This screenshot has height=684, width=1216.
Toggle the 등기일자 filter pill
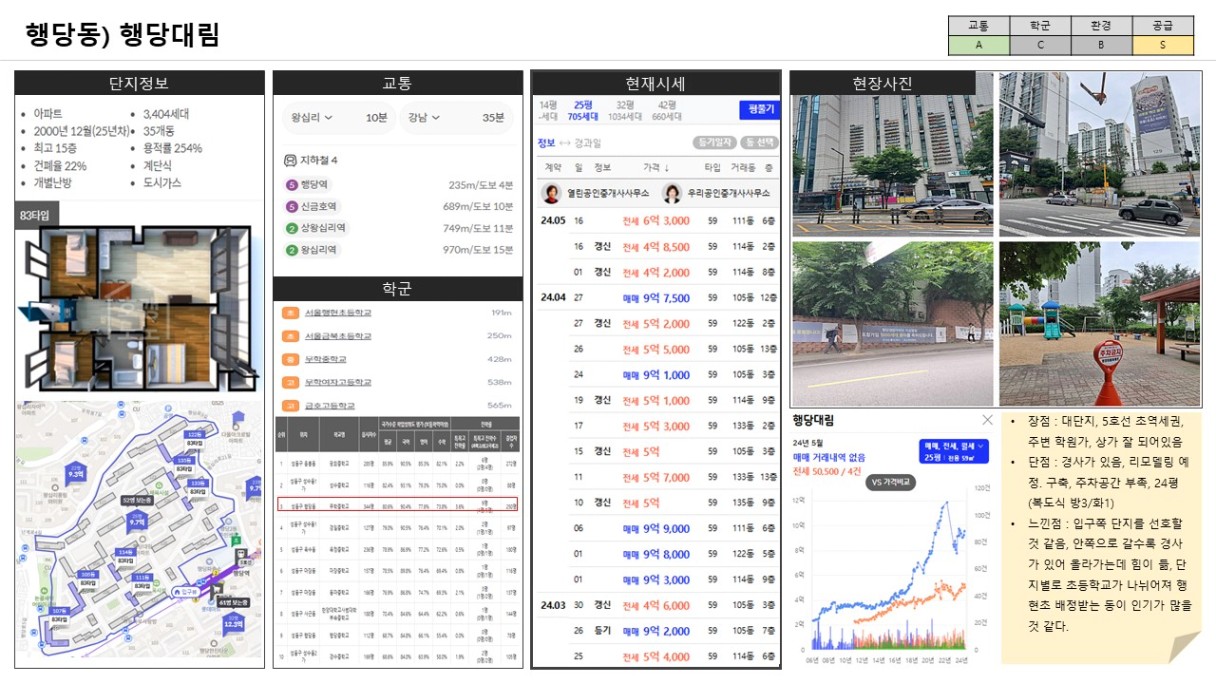(716, 143)
